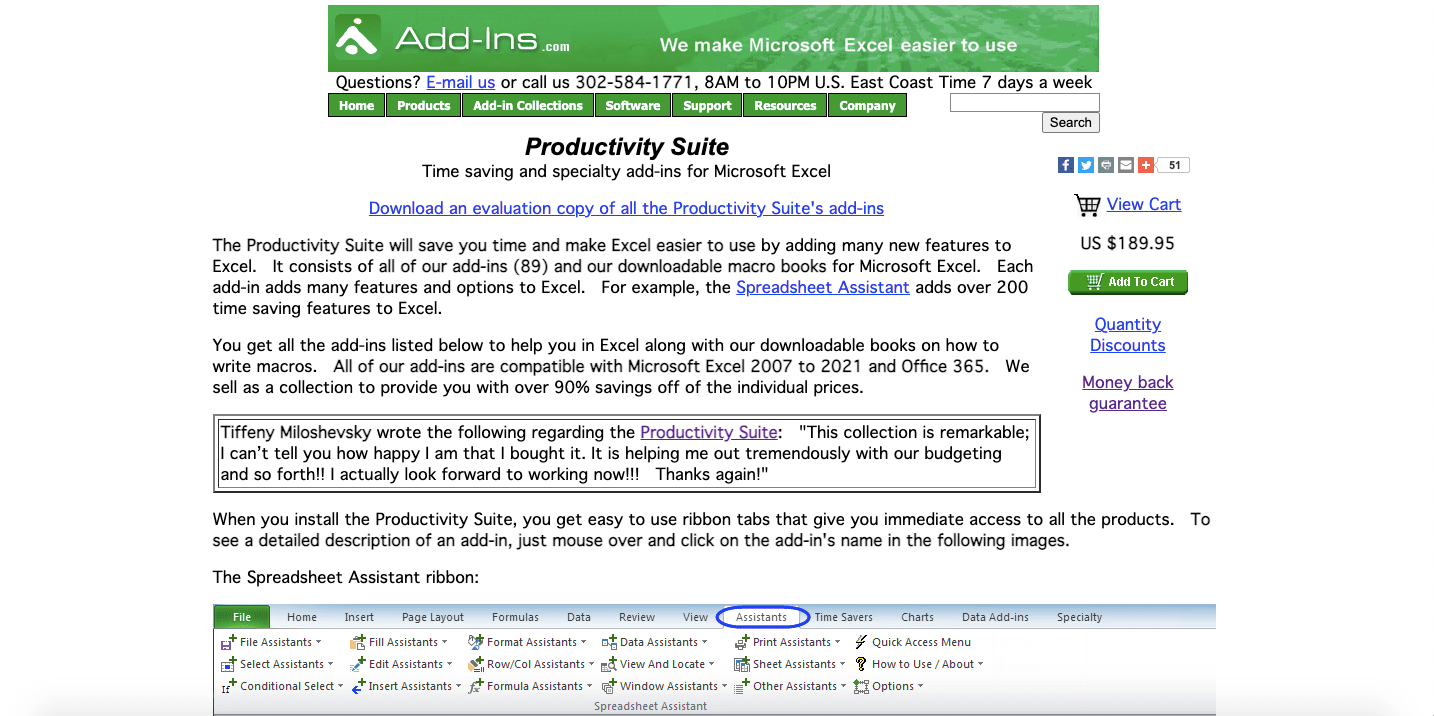The height and width of the screenshot is (716, 1434).
Task: Click the Other Assistants icon
Action: tap(742, 686)
